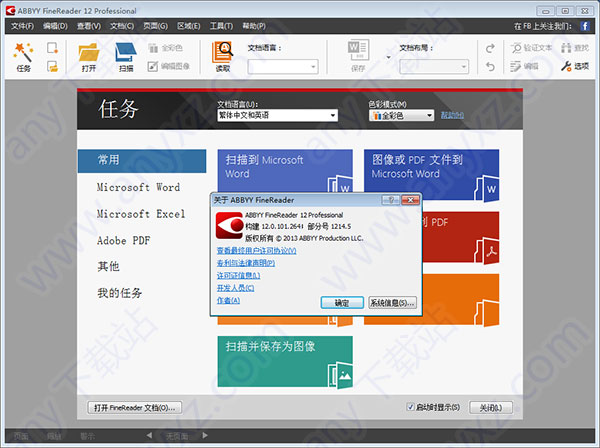The image size is (600, 448).
Task: Select the 我的任务 category
Action: pos(119,293)
